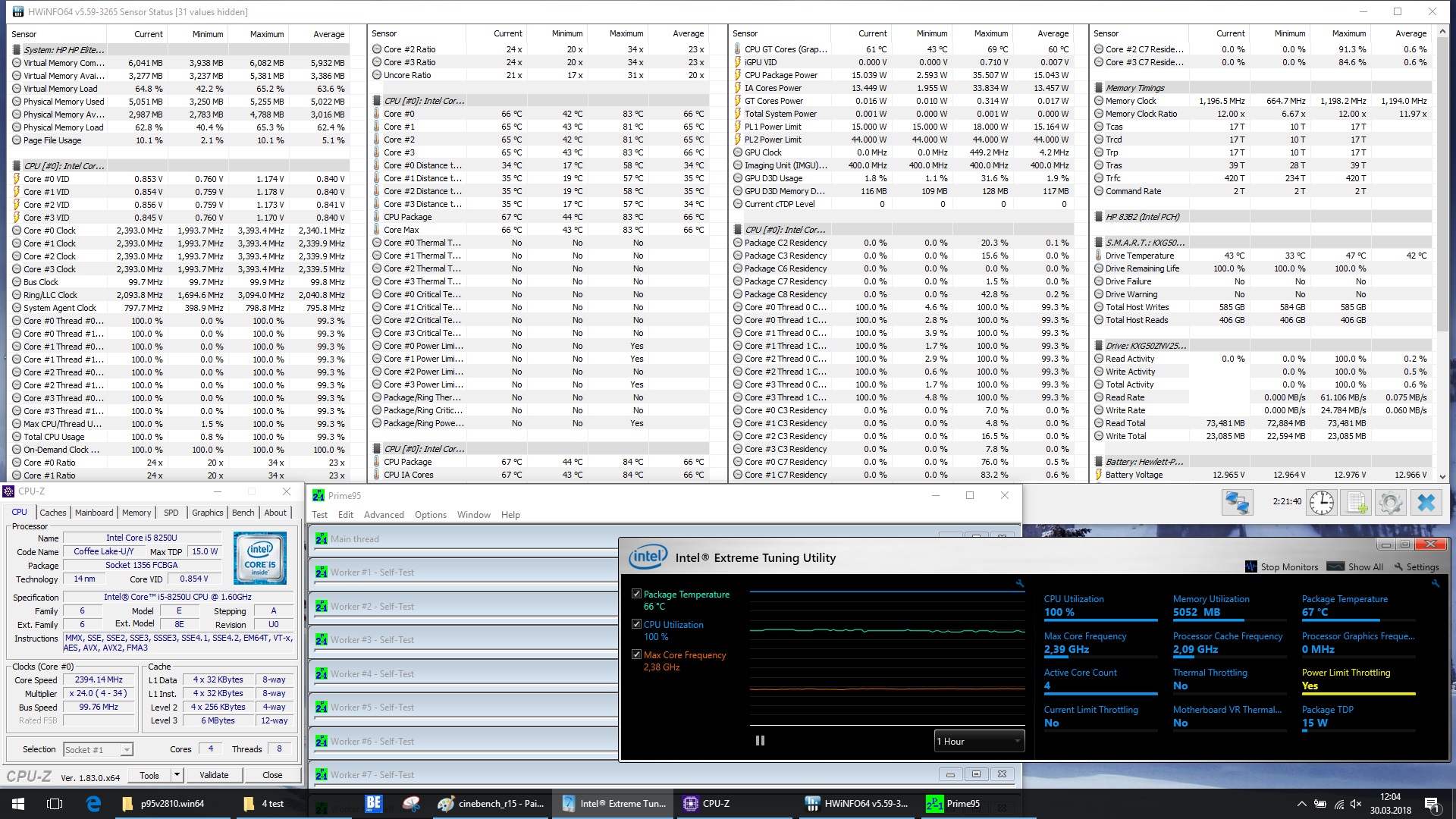Click Prime95 Worker #1 window icon

coord(322,573)
